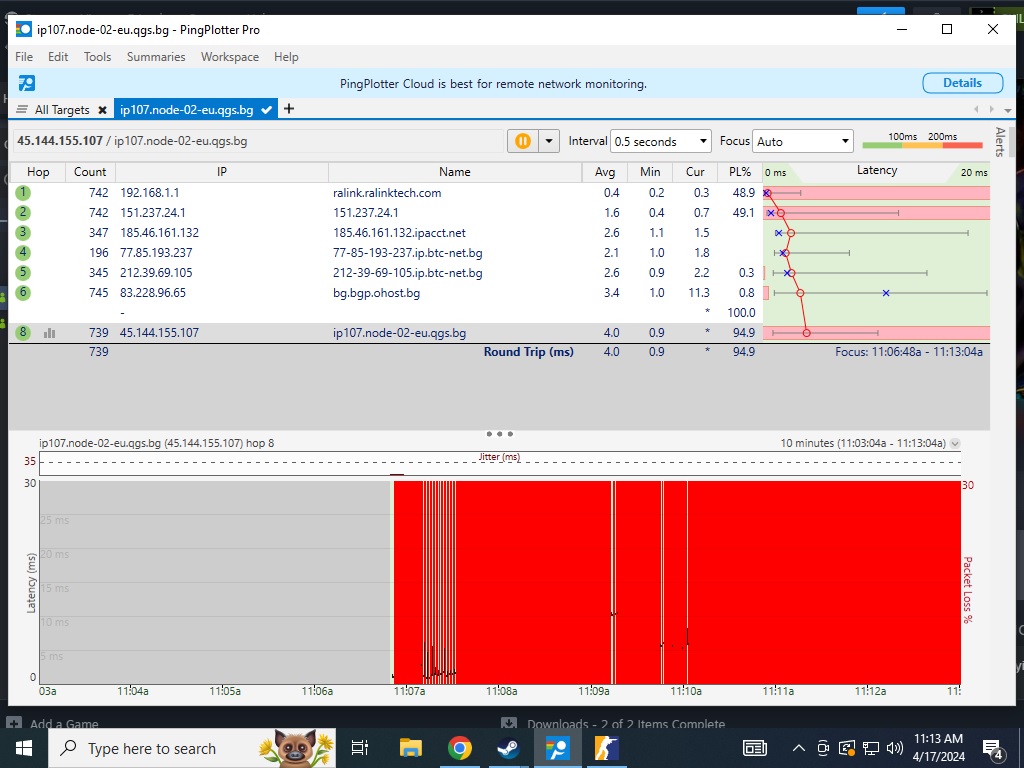Open Steam from the taskbar
1024x768 pixels.
click(x=508, y=748)
